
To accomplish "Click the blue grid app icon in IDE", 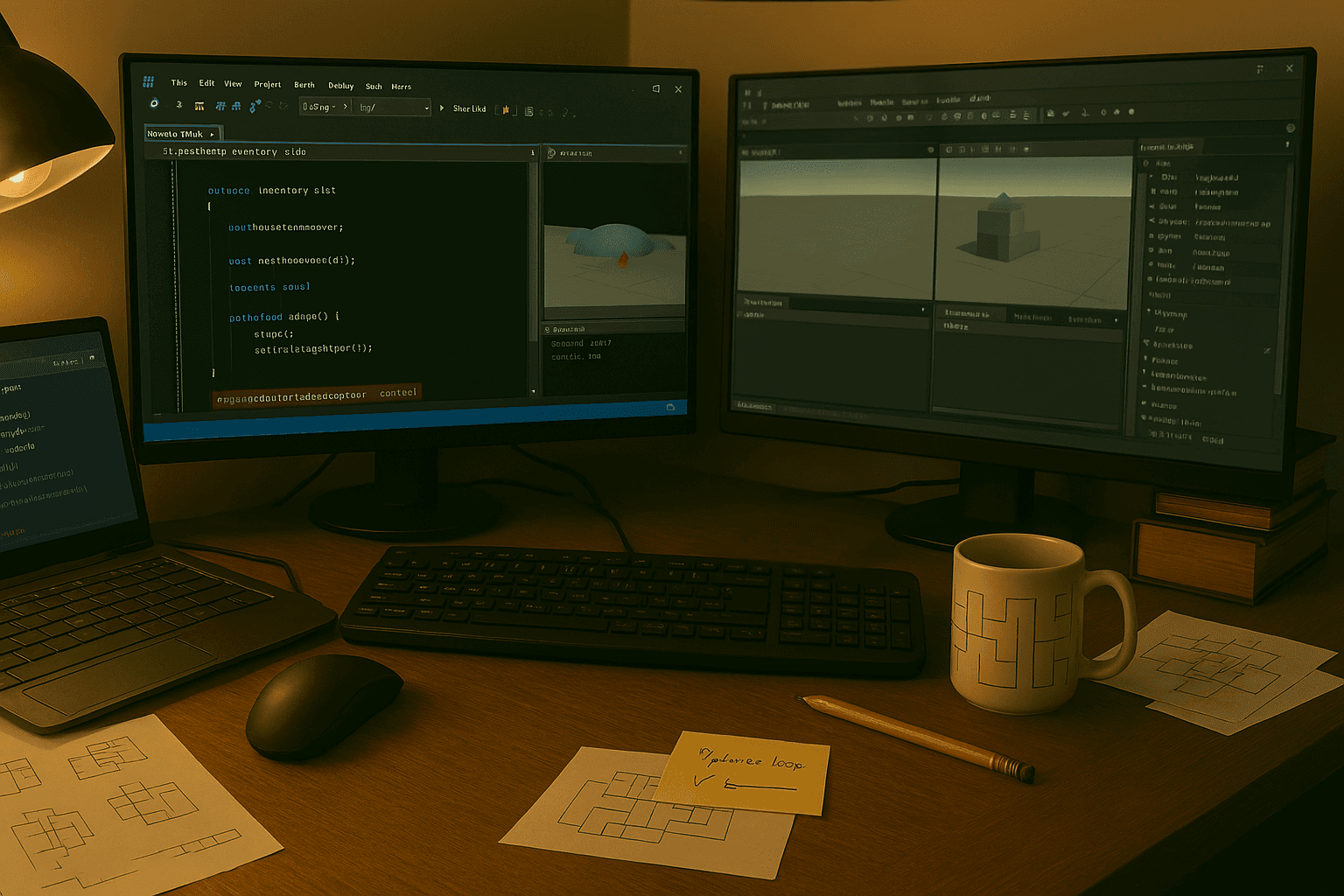I will coord(149,81).
